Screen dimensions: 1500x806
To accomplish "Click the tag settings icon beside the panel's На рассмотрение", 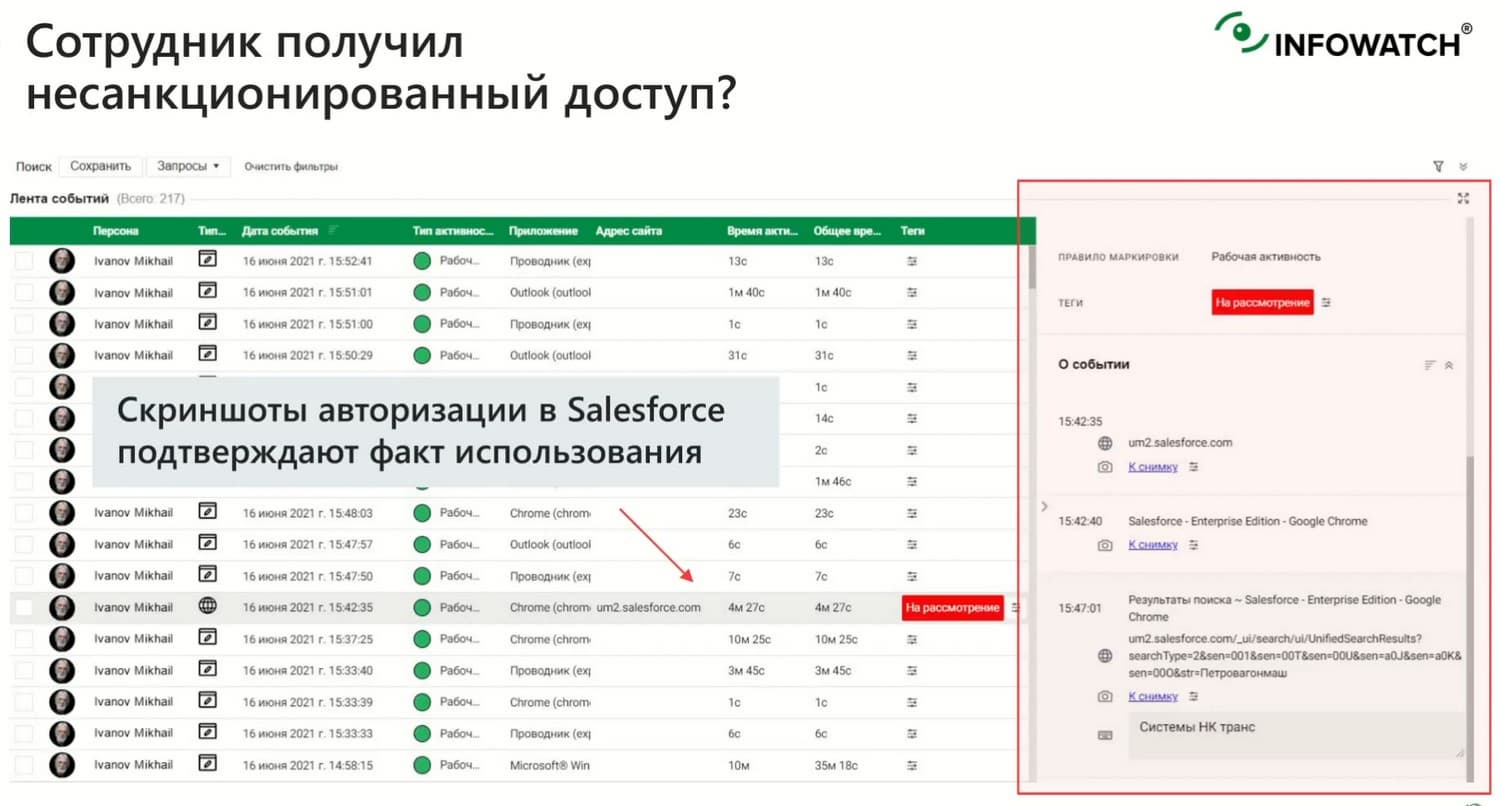I will 1326,302.
